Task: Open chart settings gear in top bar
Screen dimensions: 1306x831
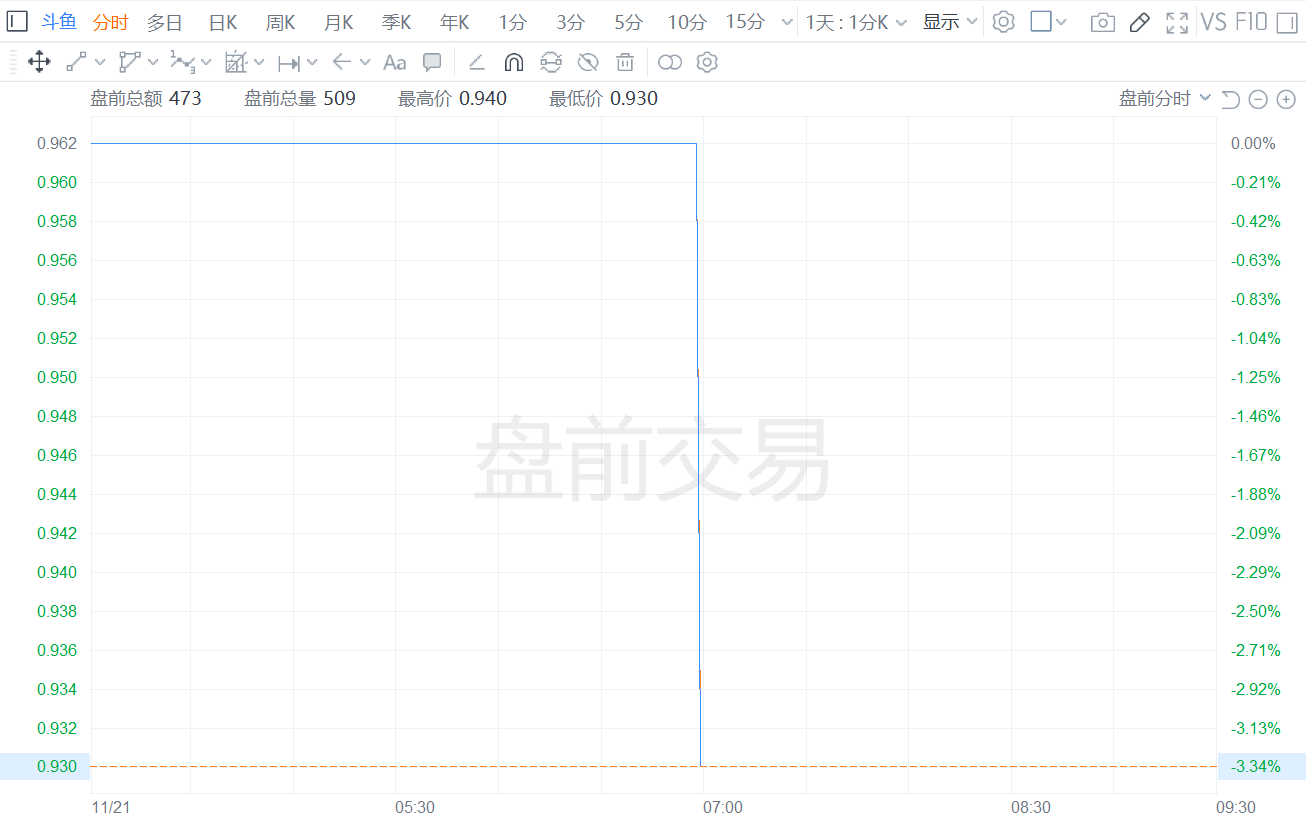Action: point(1003,22)
